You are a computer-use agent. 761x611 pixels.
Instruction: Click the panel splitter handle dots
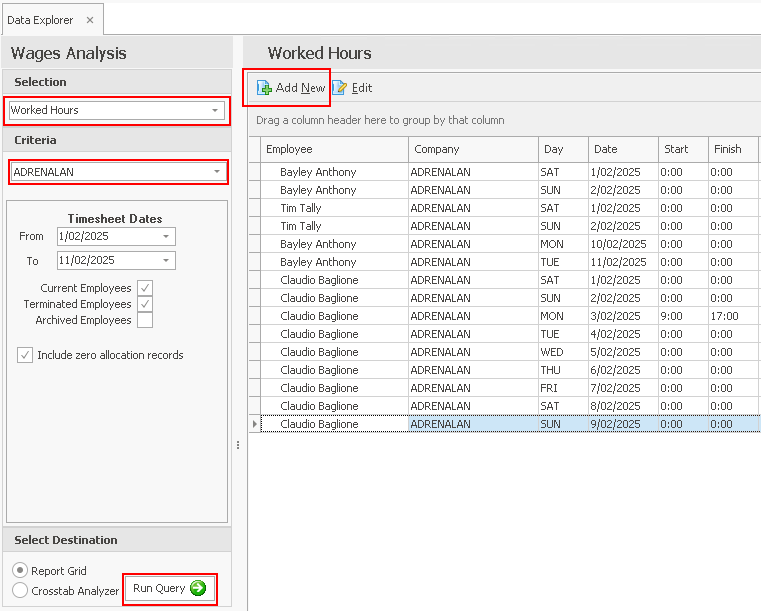pos(238,445)
